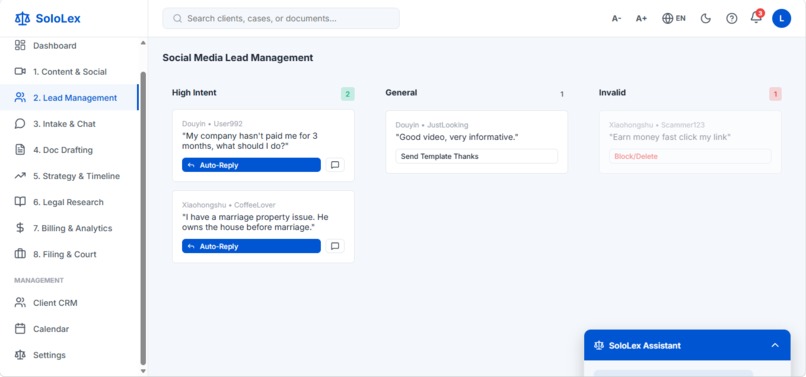Open notifications bell with badge 3
Screen dimensions: 806x377
(756, 17)
